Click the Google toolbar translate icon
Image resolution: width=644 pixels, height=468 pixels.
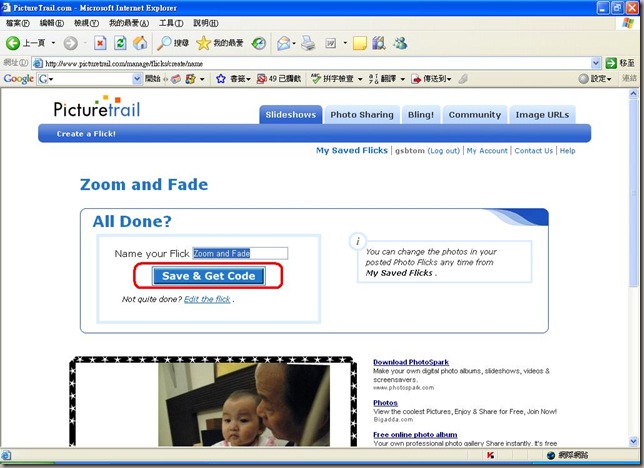tap(374, 78)
